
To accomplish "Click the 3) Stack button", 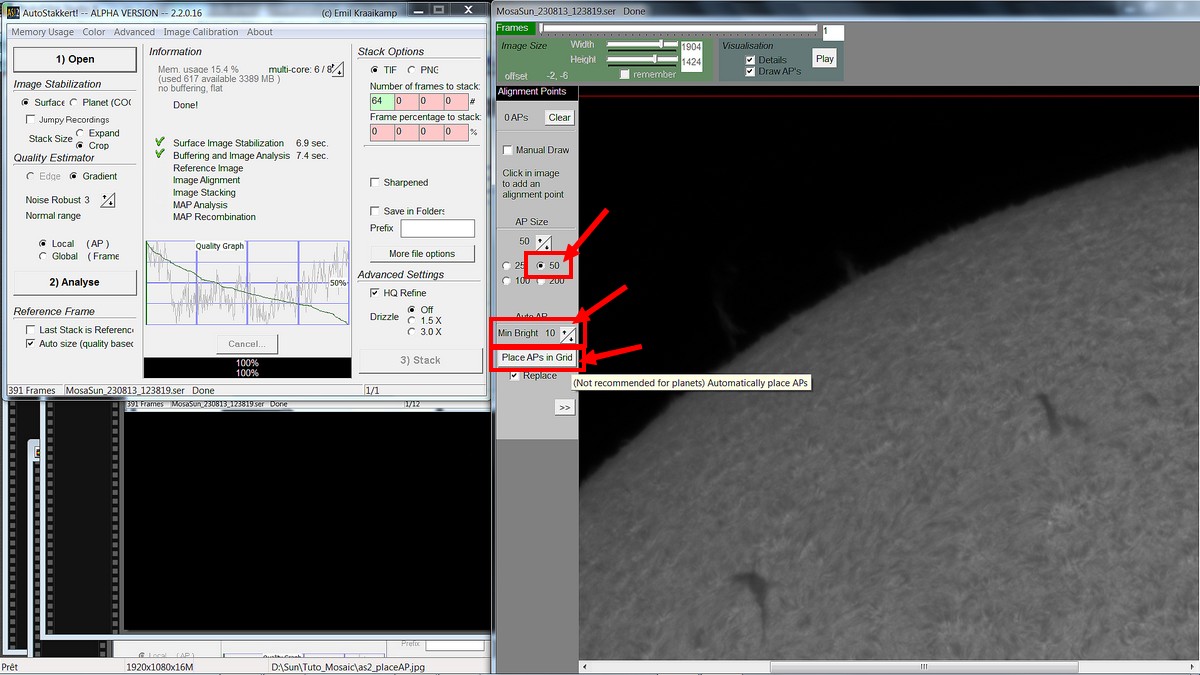I will point(420,360).
